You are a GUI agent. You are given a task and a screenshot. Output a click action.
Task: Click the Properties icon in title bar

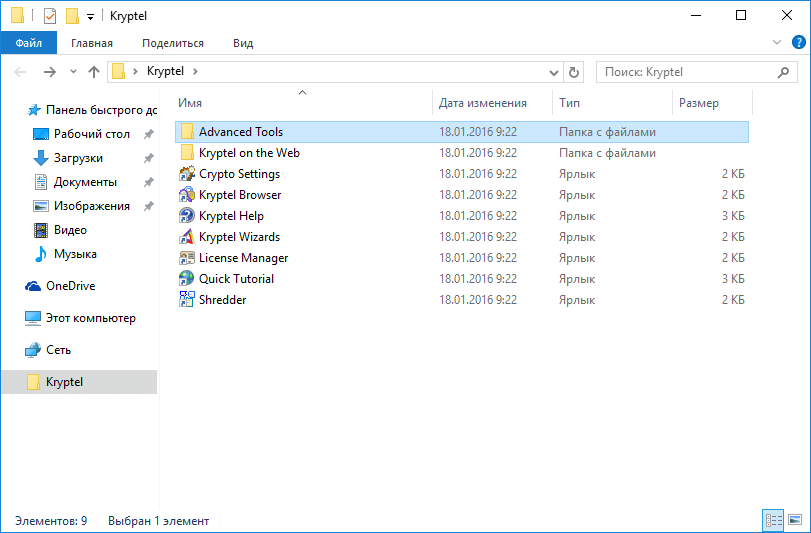[50, 16]
